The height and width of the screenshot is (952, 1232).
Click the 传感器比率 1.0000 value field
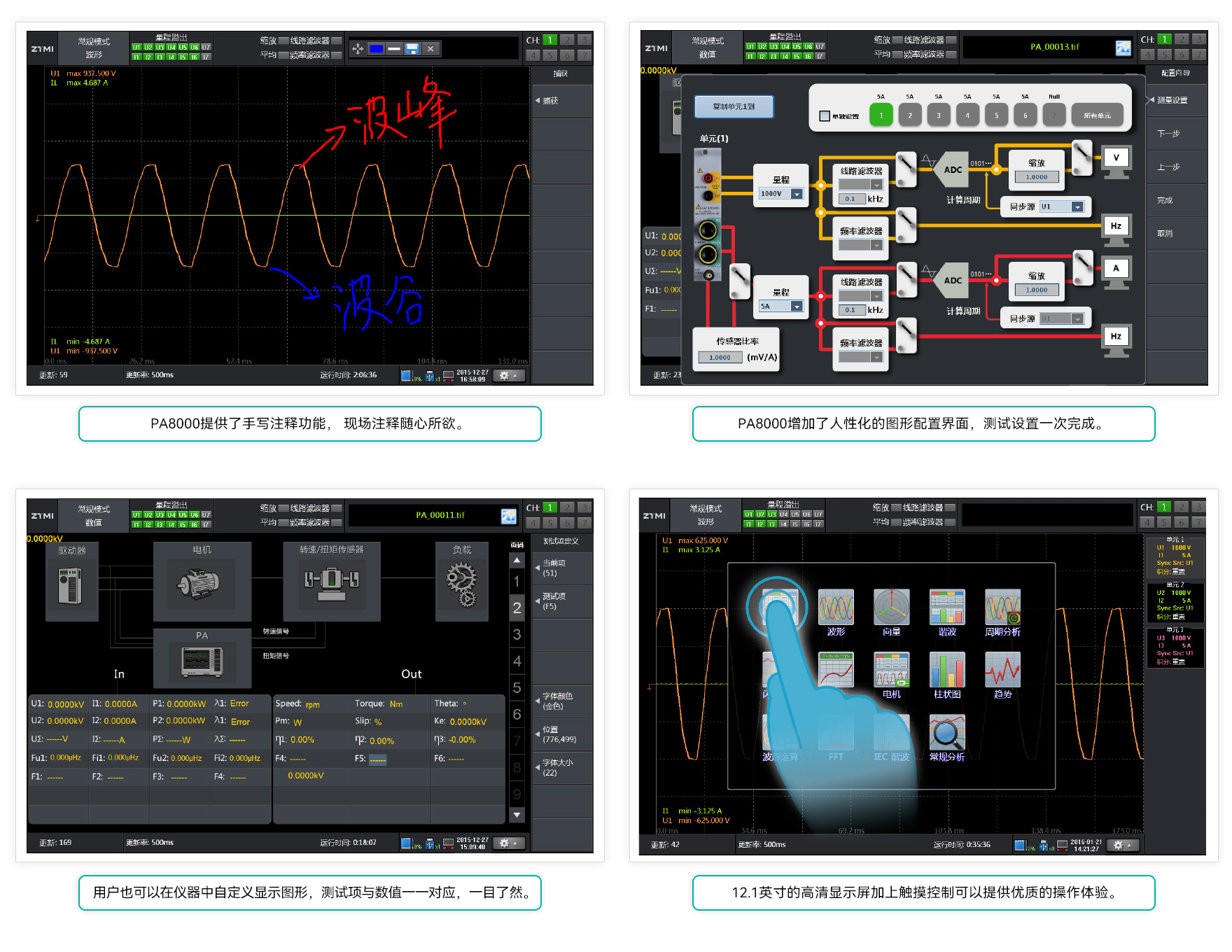click(720, 358)
